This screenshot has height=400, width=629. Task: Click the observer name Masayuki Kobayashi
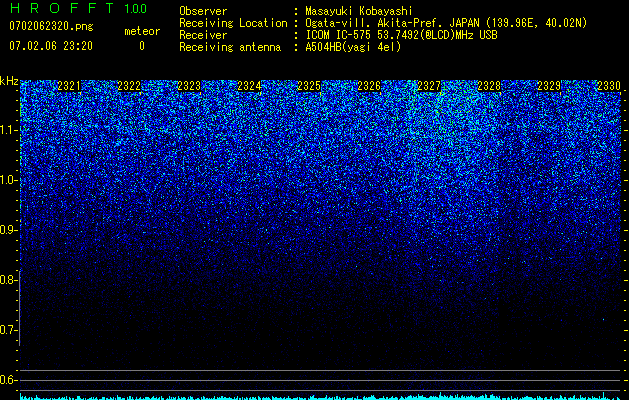point(359,11)
